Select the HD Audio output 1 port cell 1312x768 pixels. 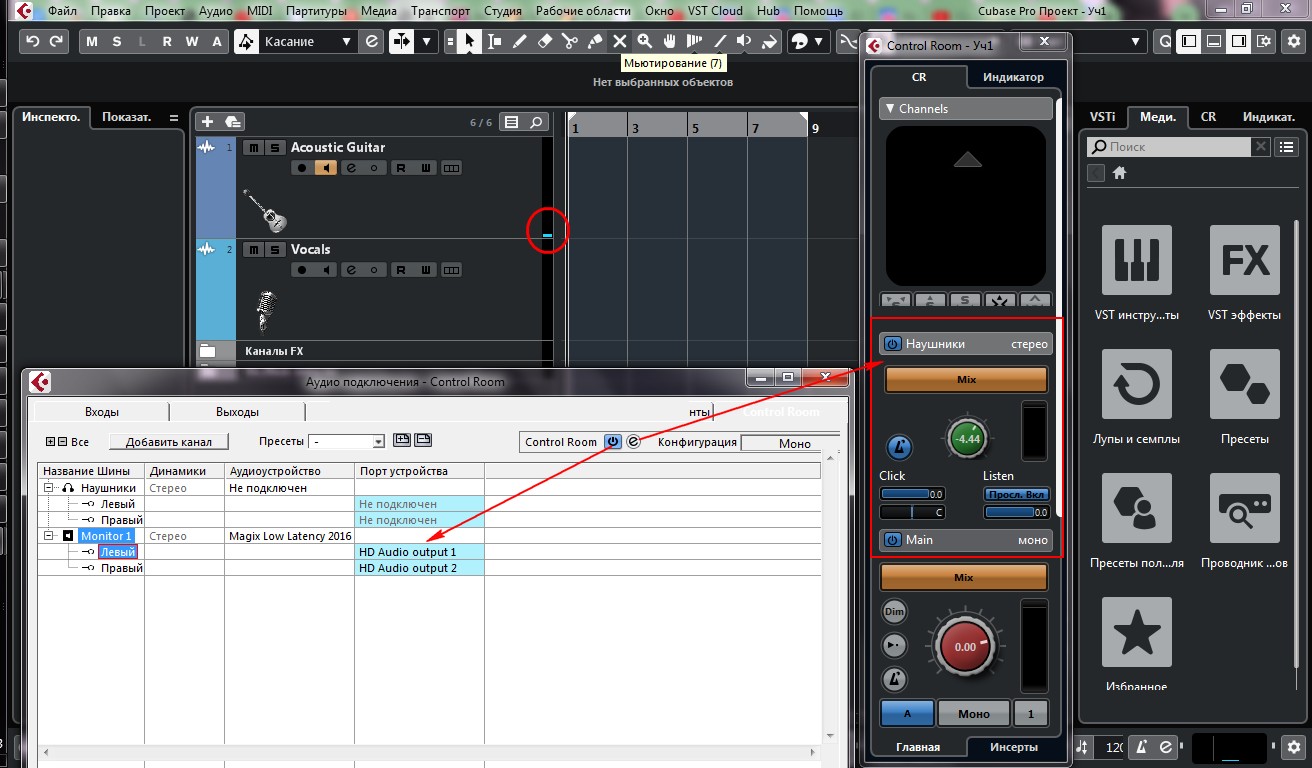pos(419,552)
